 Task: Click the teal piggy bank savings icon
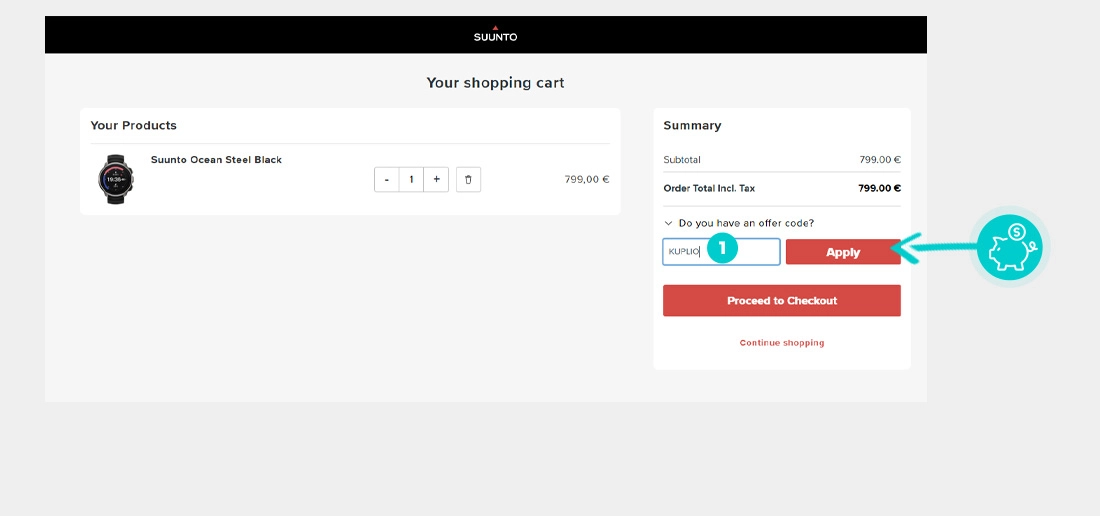click(1009, 246)
